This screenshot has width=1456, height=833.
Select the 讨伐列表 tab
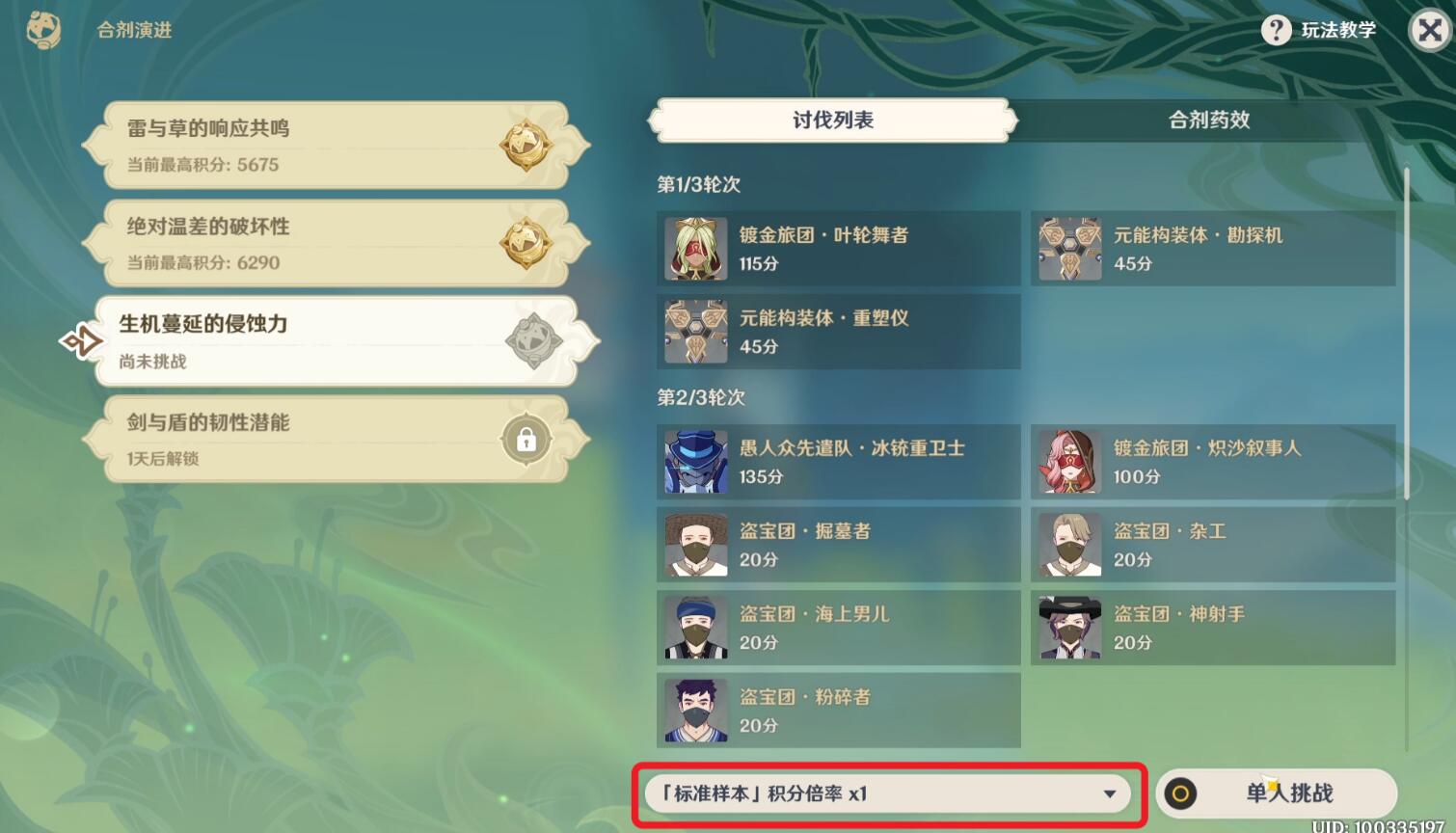[833, 121]
